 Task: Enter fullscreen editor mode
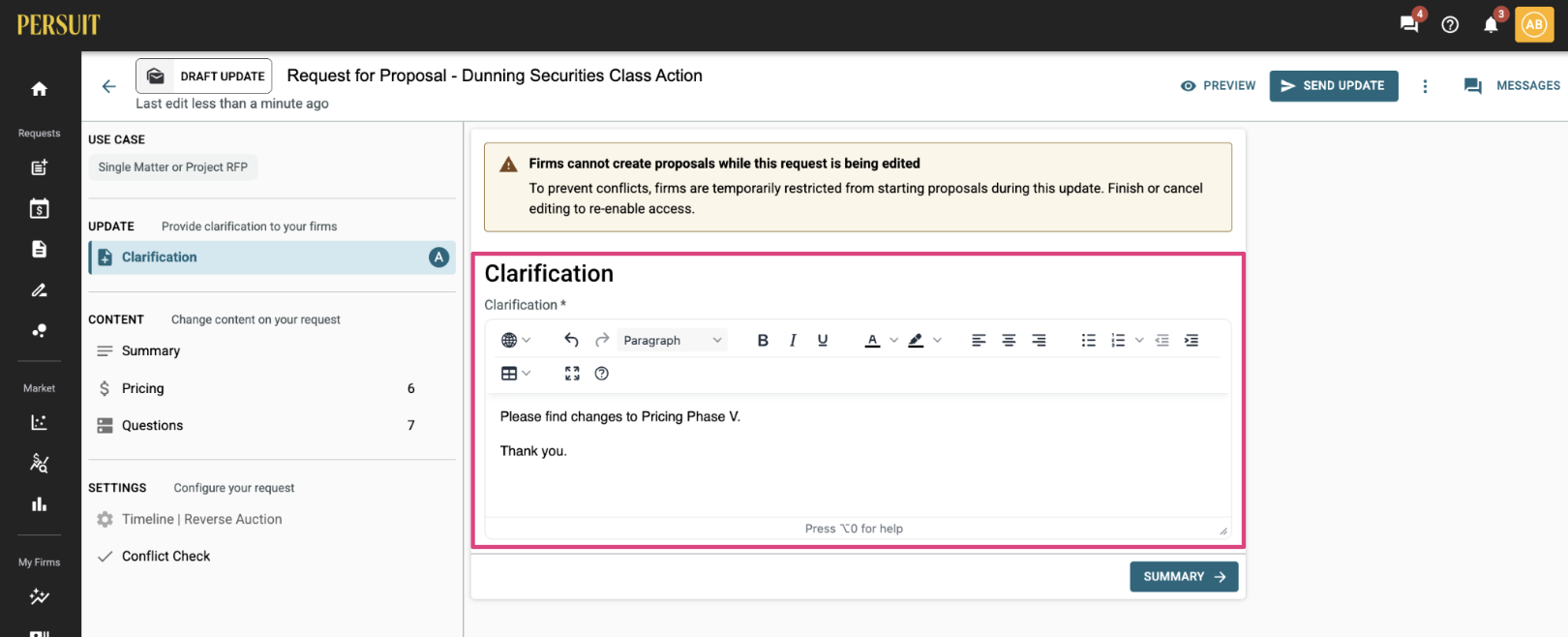coord(572,374)
